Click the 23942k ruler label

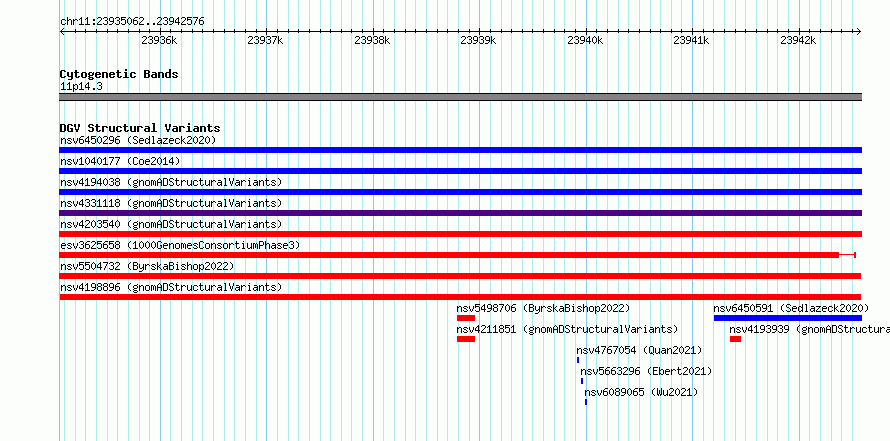pos(799,40)
